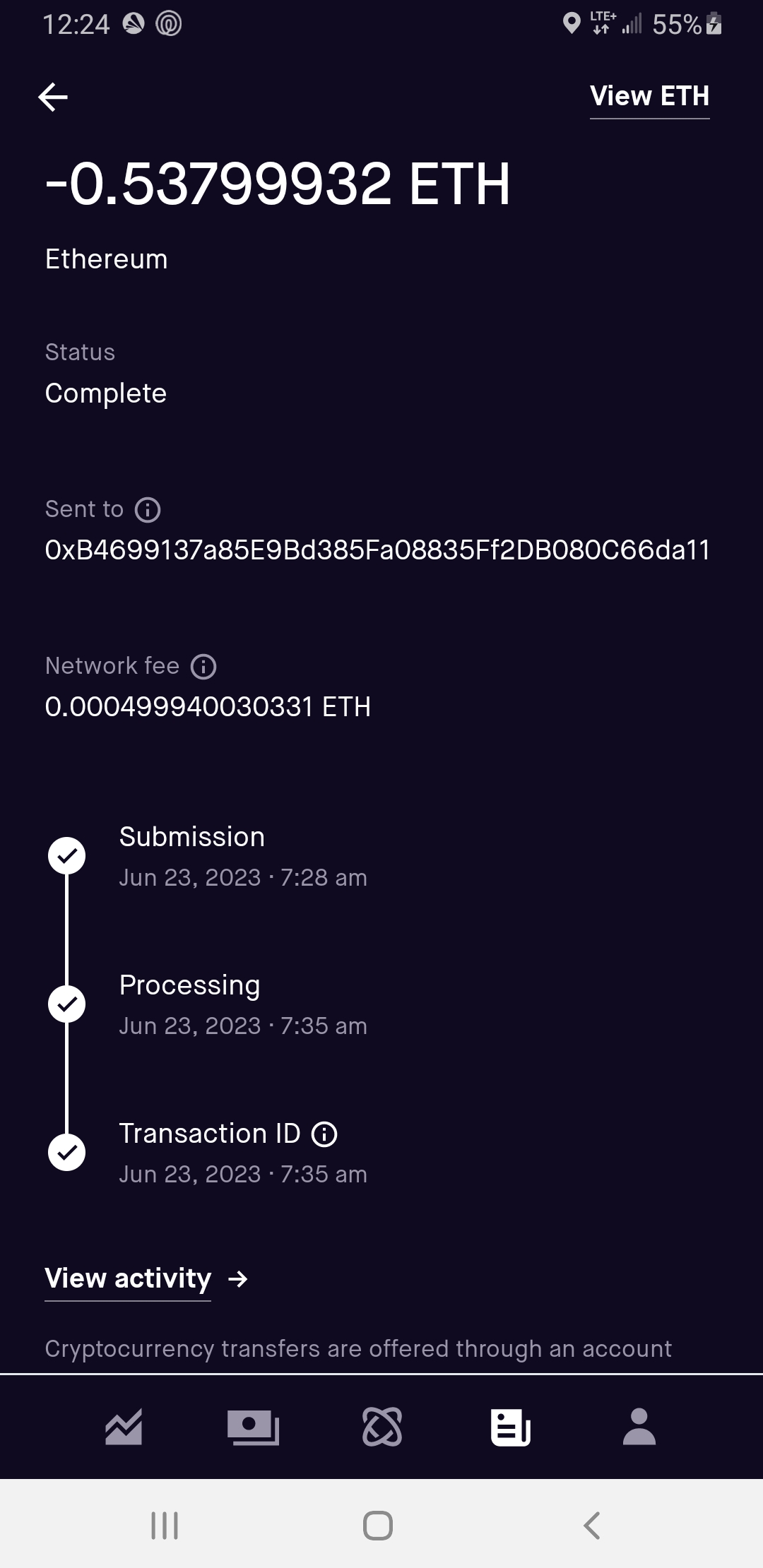Viewport: 763px width, 1568px height.
Task: Open the account profile tab
Action: coord(639,1427)
